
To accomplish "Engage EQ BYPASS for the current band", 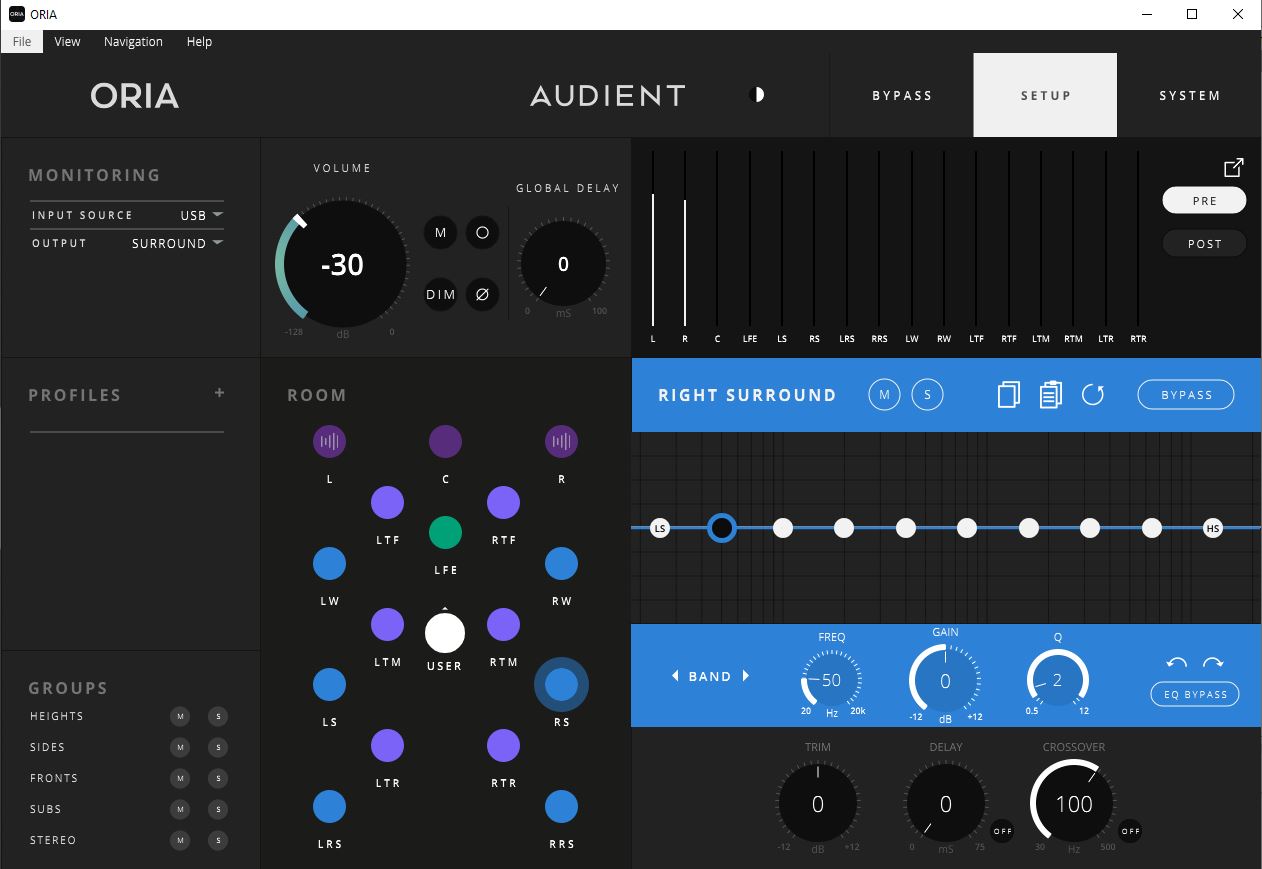I will [x=1194, y=693].
